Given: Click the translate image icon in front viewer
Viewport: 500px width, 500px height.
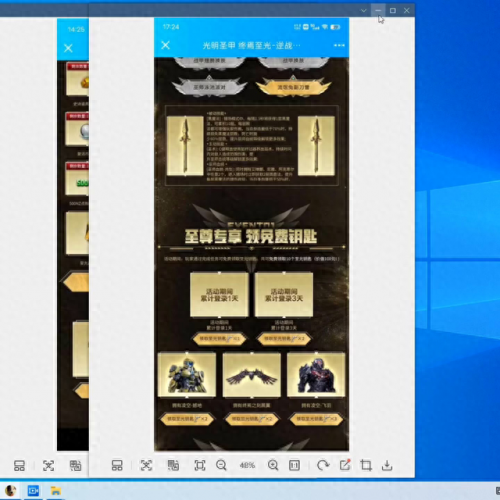Looking at the screenshot, I should tap(173, 465).
